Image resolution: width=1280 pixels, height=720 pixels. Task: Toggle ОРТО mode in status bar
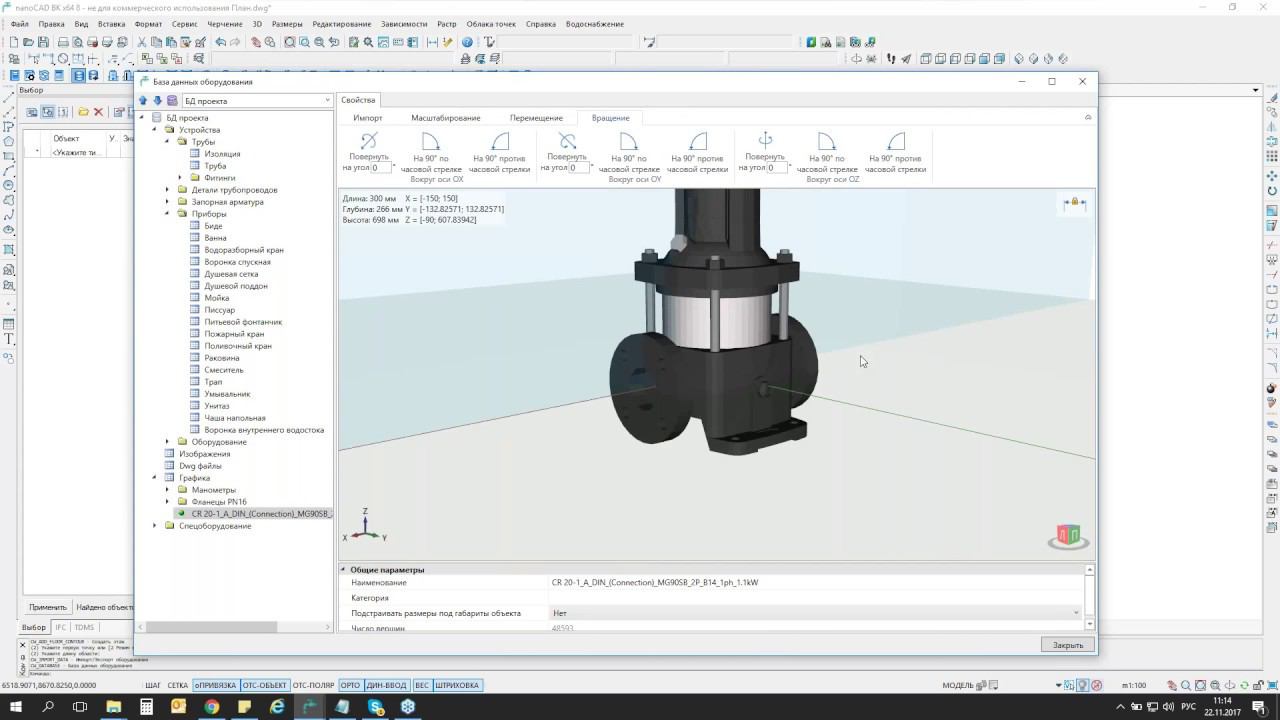coord(350,685)
